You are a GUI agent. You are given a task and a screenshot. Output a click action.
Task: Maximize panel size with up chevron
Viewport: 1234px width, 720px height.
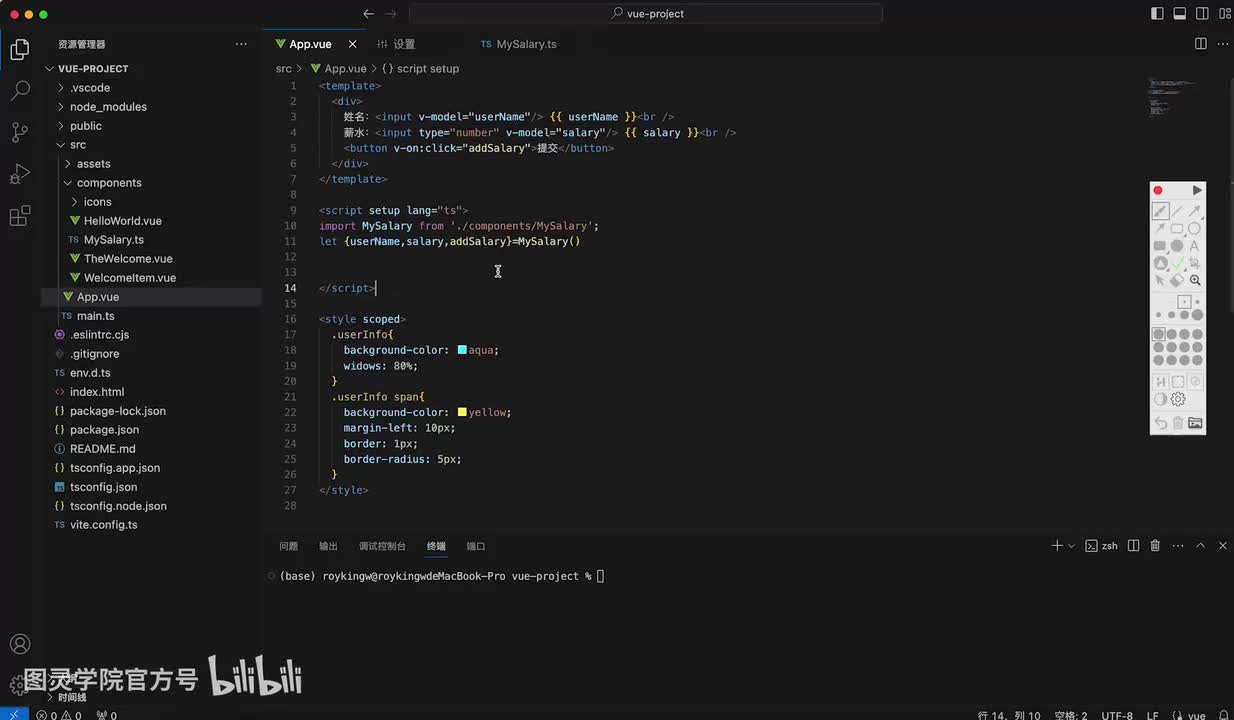(x=1200, y=546)
